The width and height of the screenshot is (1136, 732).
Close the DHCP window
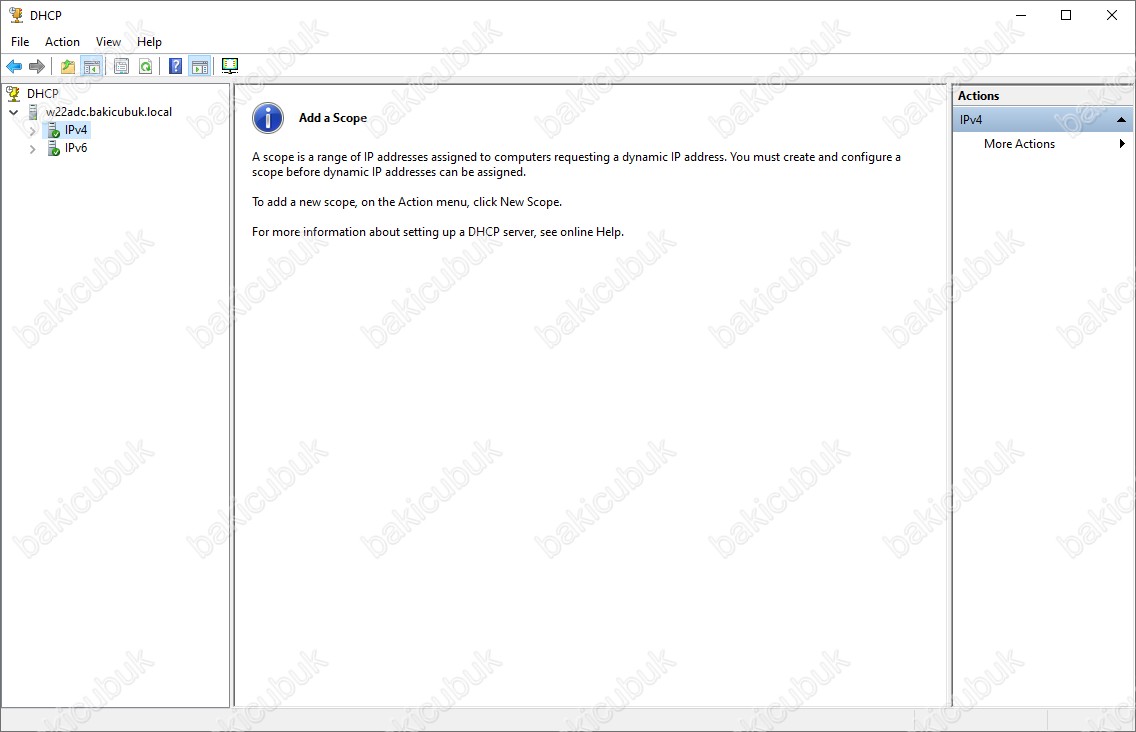coord(1111,15)
